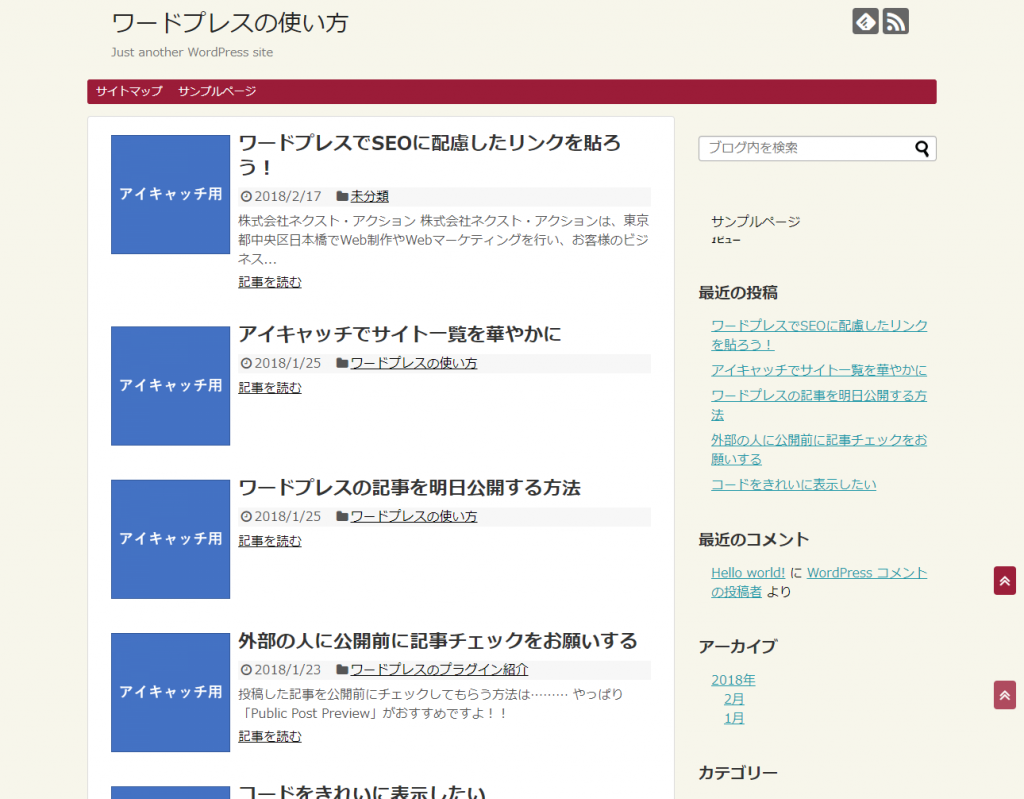Click the 最近のコメント sidebar heading
The width and height of the screenshot is (1024, 799).
[754, 540]
